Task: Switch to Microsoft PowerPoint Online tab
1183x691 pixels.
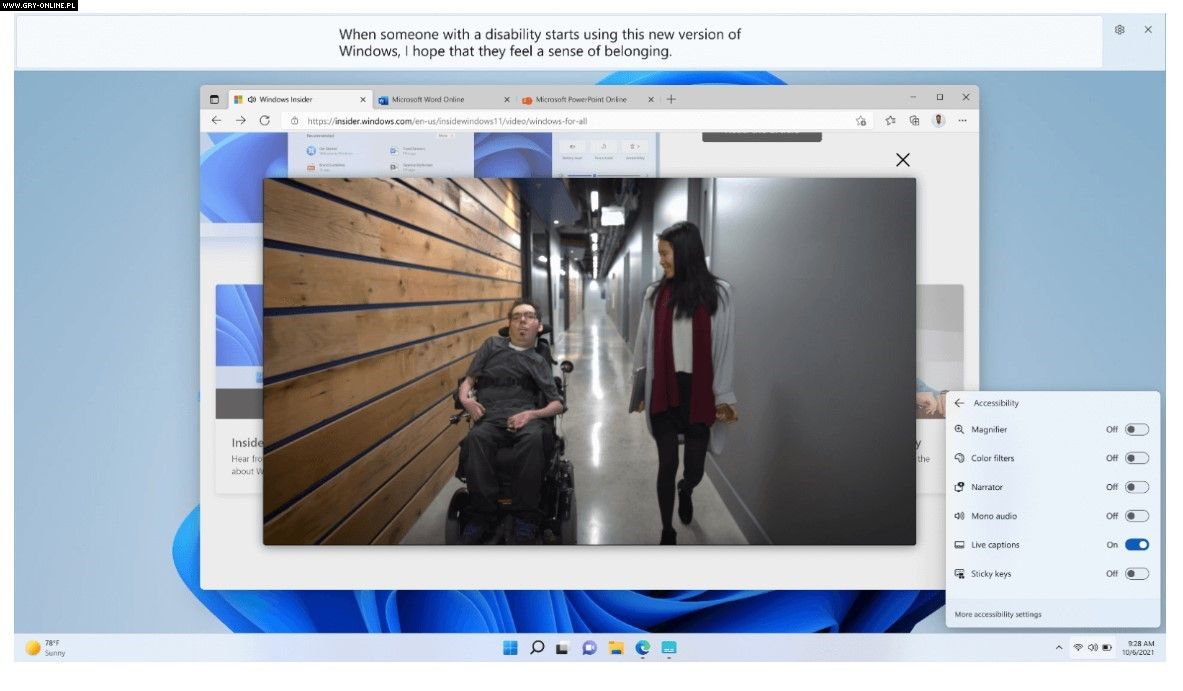Action: [x=580, y=99]
